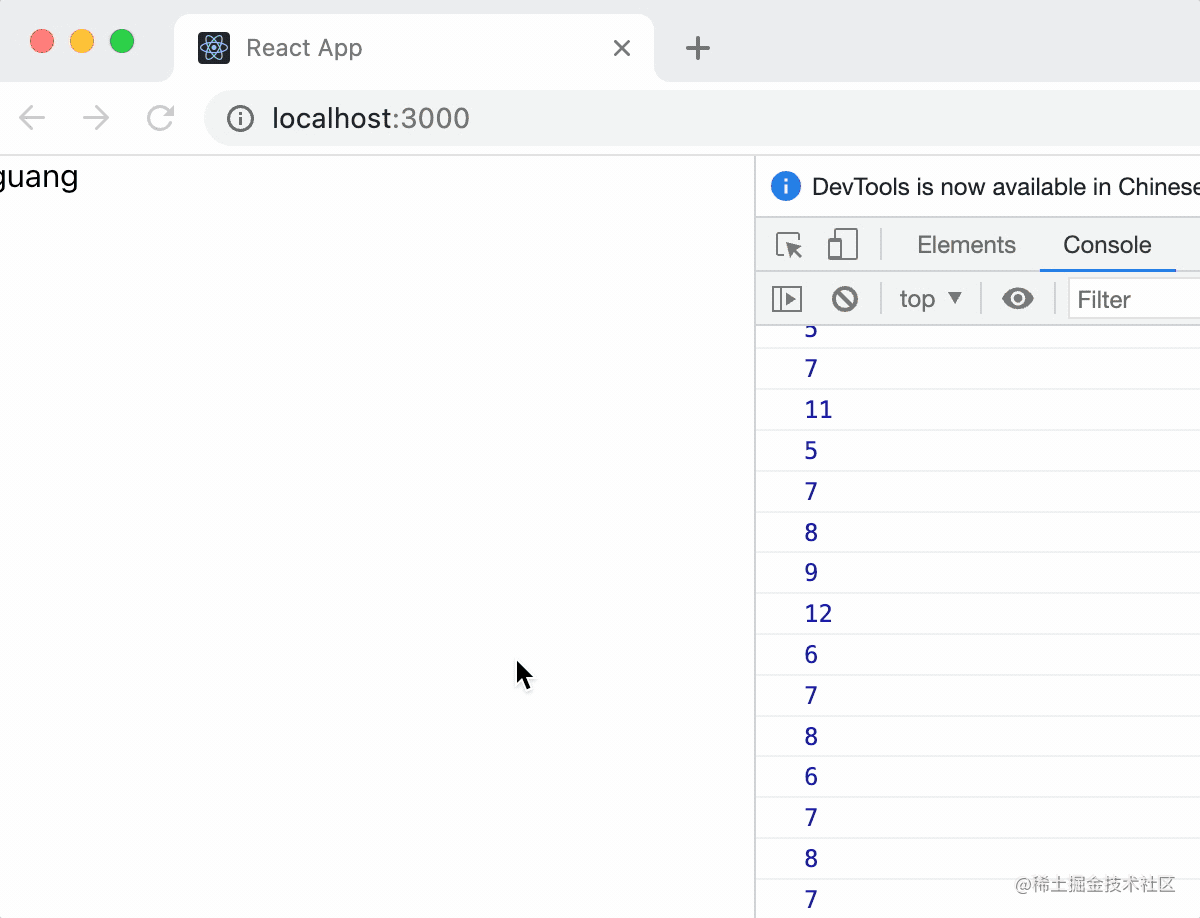Reload the page
This screenshot has height=918, width=1200.
(160, 119)
